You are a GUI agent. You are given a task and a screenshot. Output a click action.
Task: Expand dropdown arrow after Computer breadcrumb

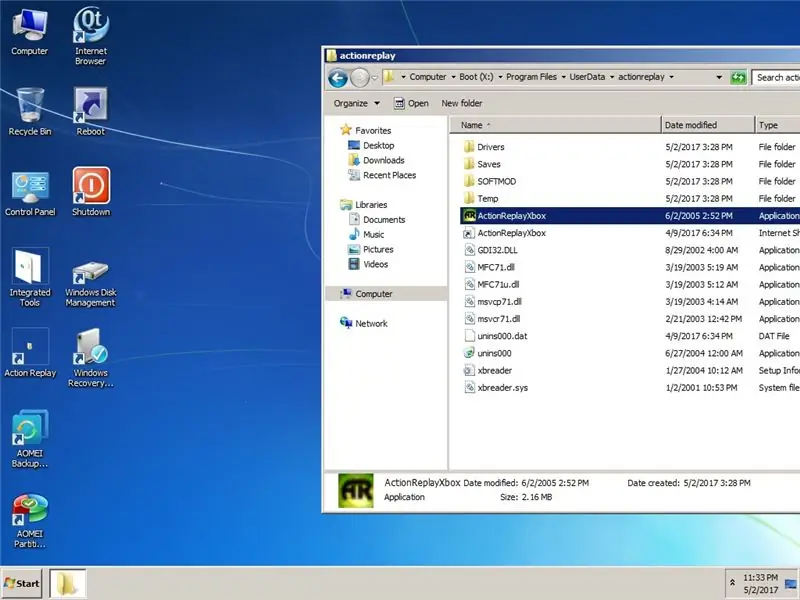453,77
